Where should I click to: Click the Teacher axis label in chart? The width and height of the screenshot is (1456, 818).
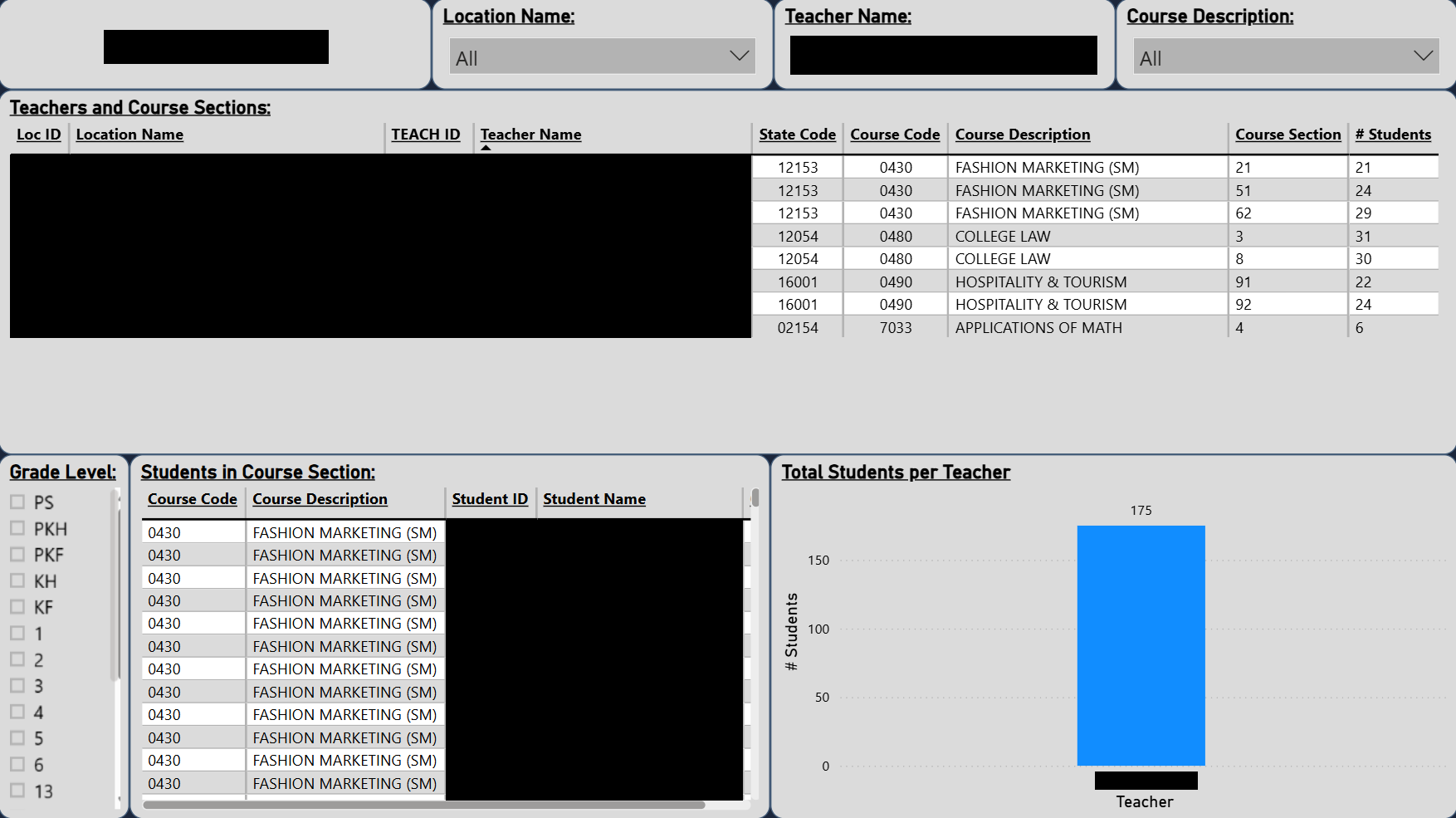(x=1144, y=801)
